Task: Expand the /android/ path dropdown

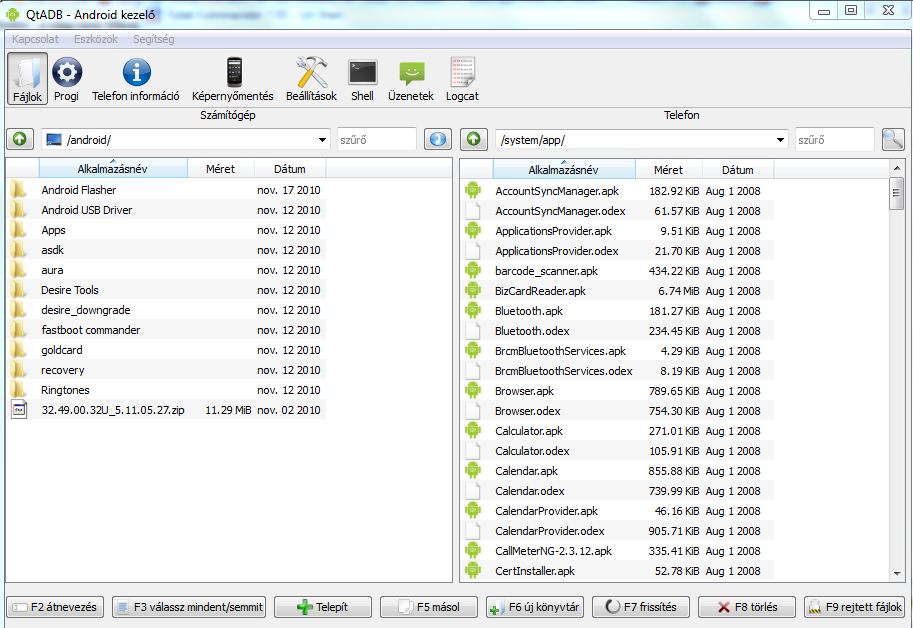Action: (322, 140)
